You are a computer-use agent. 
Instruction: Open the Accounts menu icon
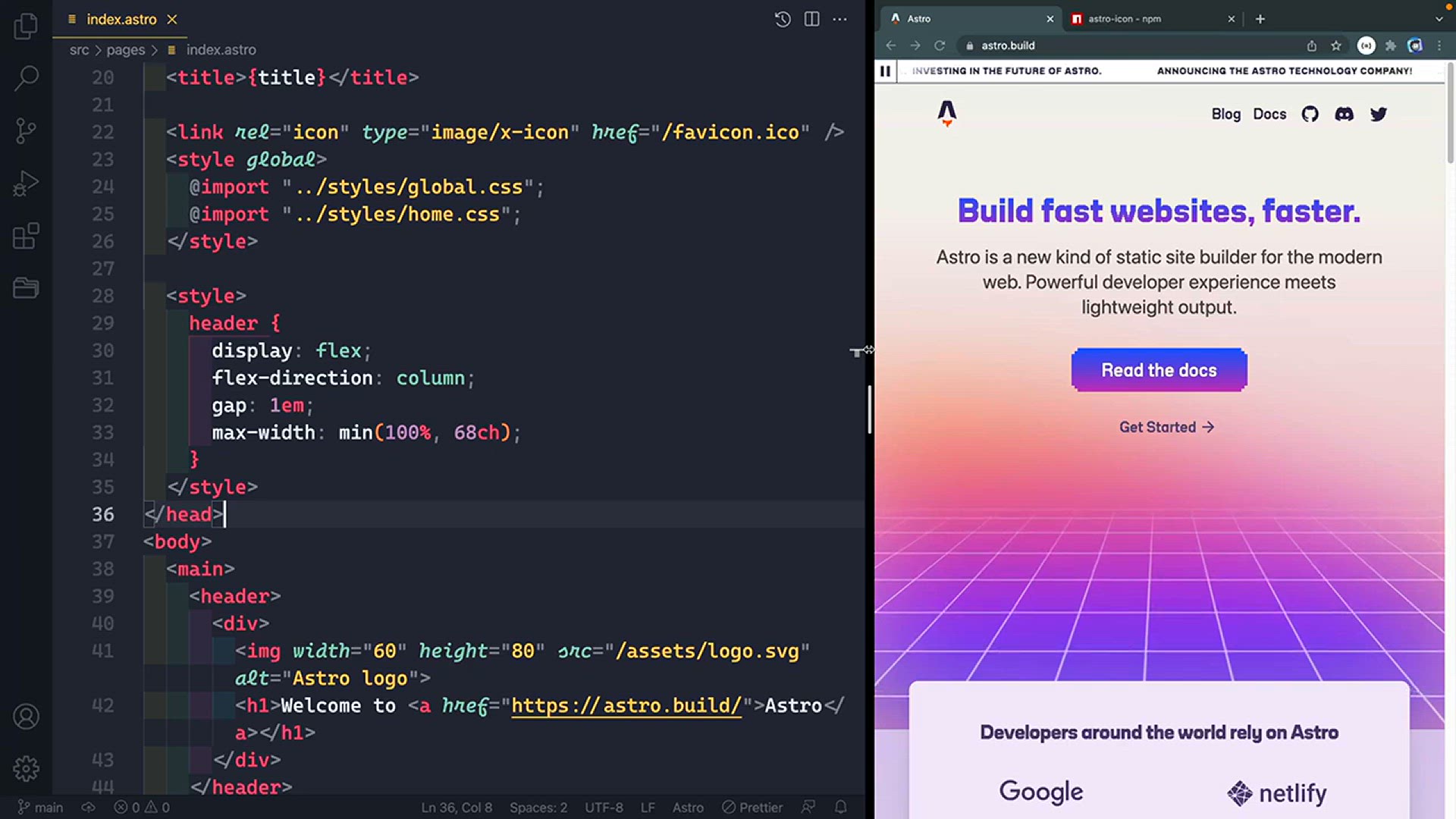click(26, 717)
